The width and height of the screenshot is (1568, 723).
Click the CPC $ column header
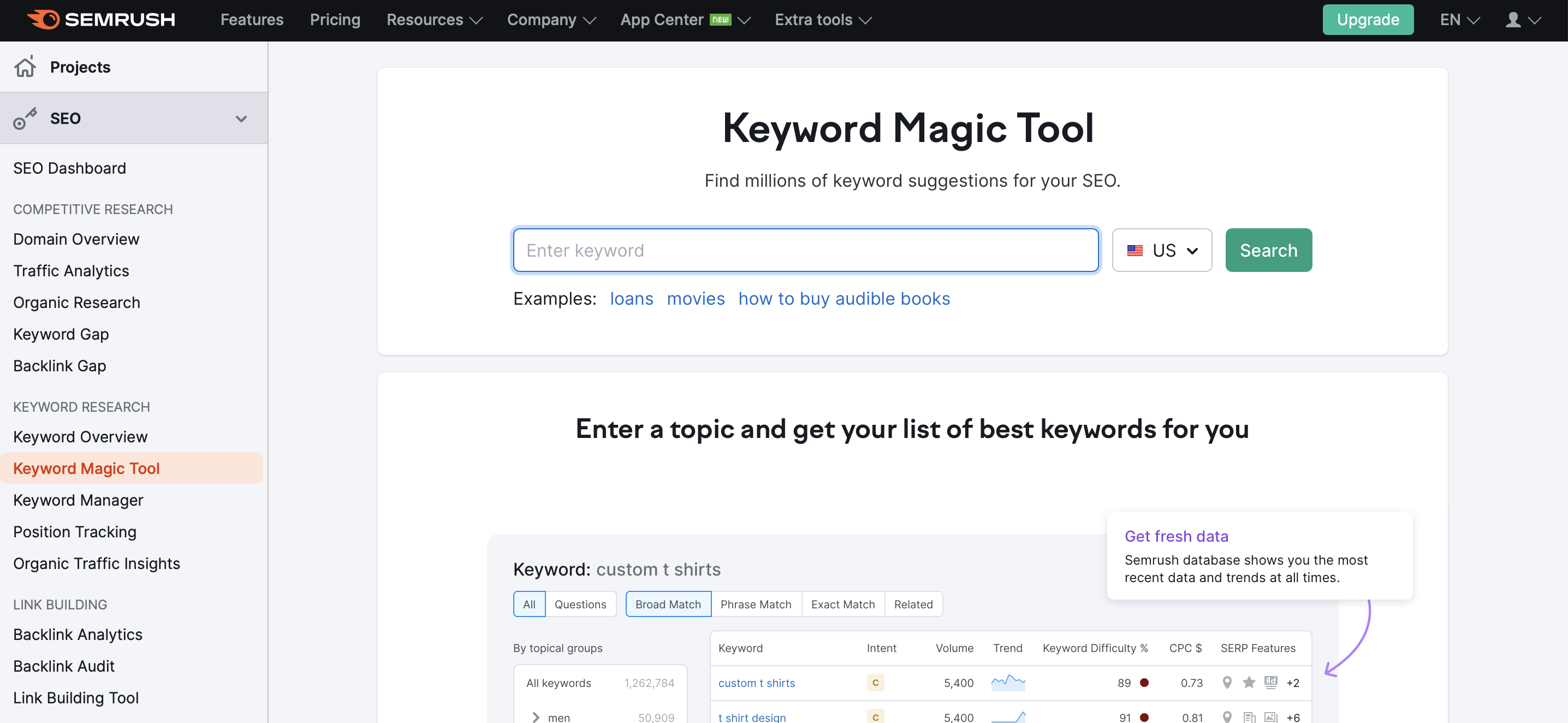(x=1185, y=648)
